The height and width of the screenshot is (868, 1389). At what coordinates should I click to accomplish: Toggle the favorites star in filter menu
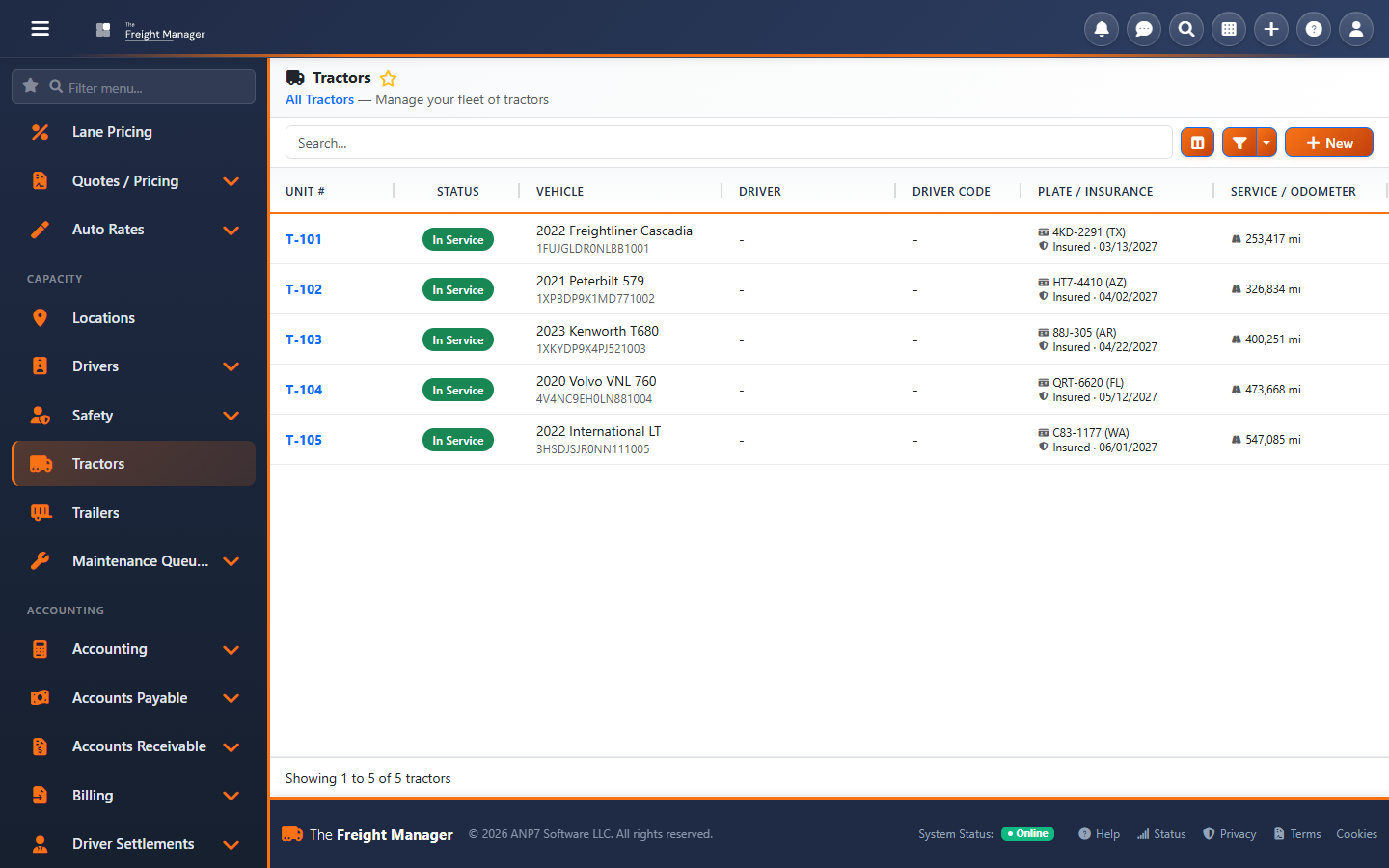tap(30, 86)
